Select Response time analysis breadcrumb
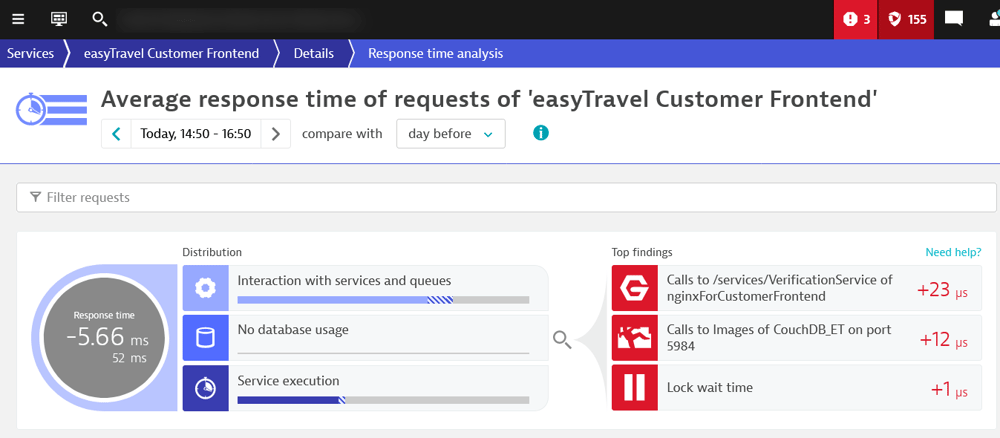This screenshot has height=438, width=1000. [436, 54]
